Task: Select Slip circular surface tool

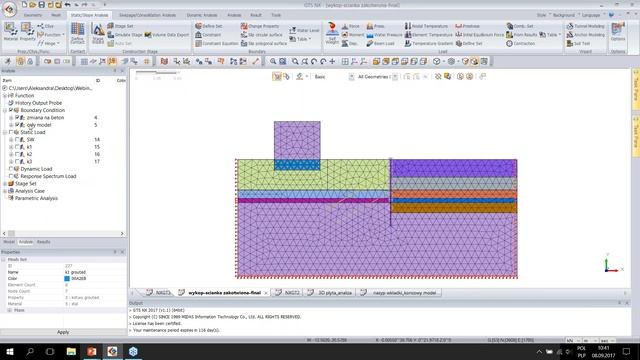Action: [261, 35]
